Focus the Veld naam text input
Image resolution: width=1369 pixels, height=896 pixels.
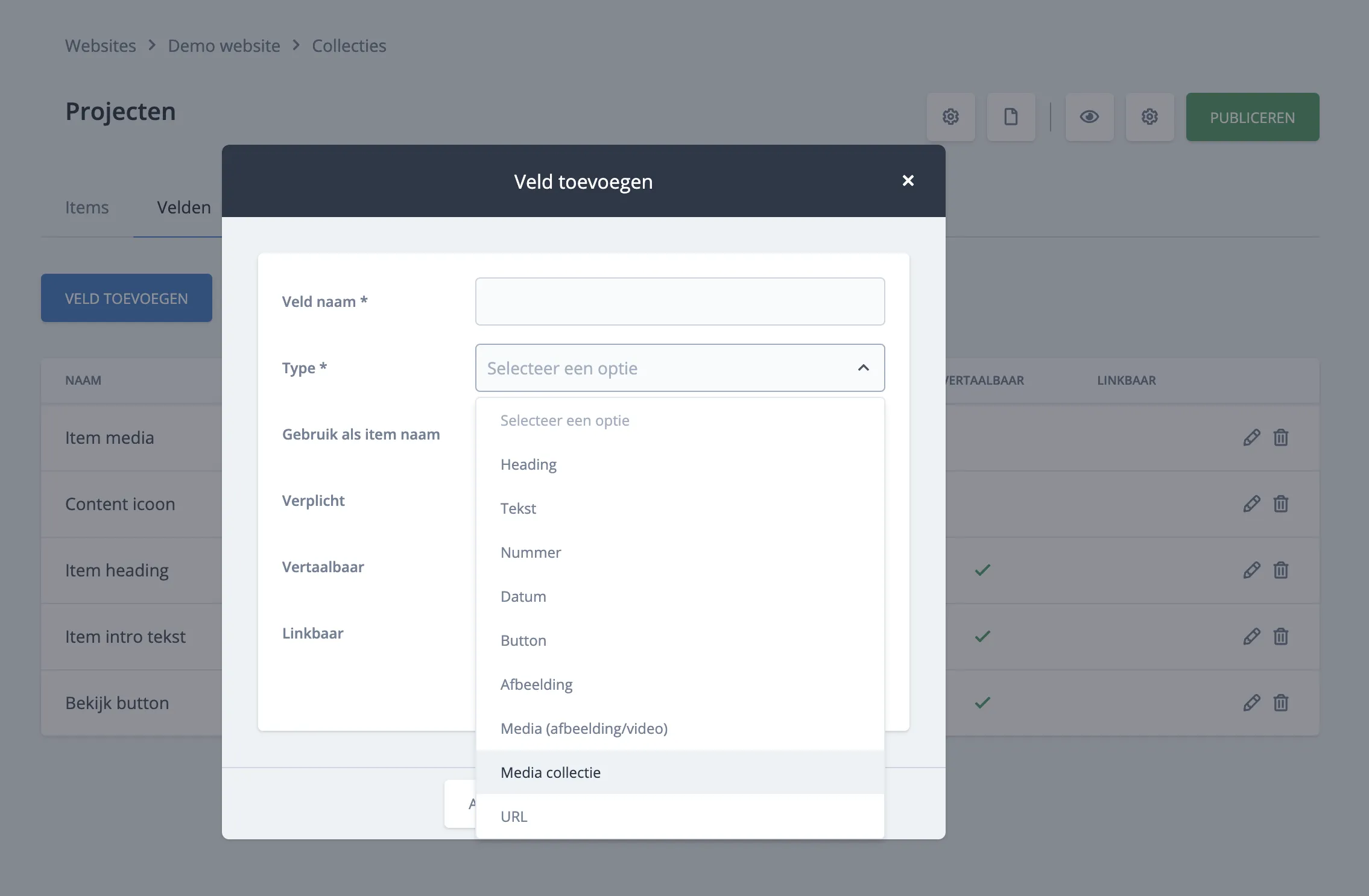click(680, 301)
